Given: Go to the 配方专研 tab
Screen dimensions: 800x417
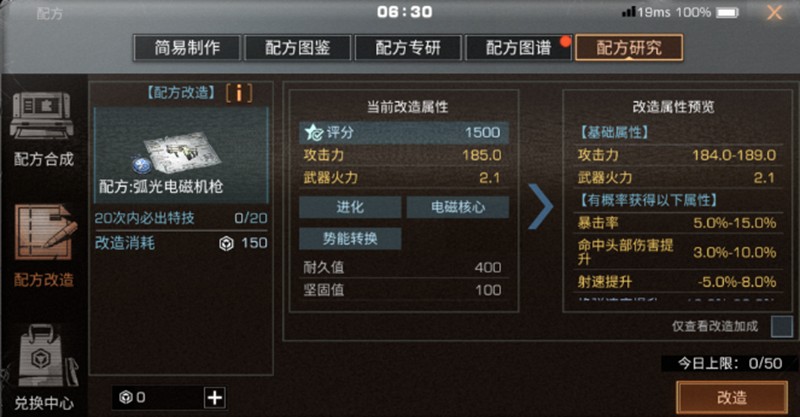Looking at the screenshot, I should [x=408, y=48].
